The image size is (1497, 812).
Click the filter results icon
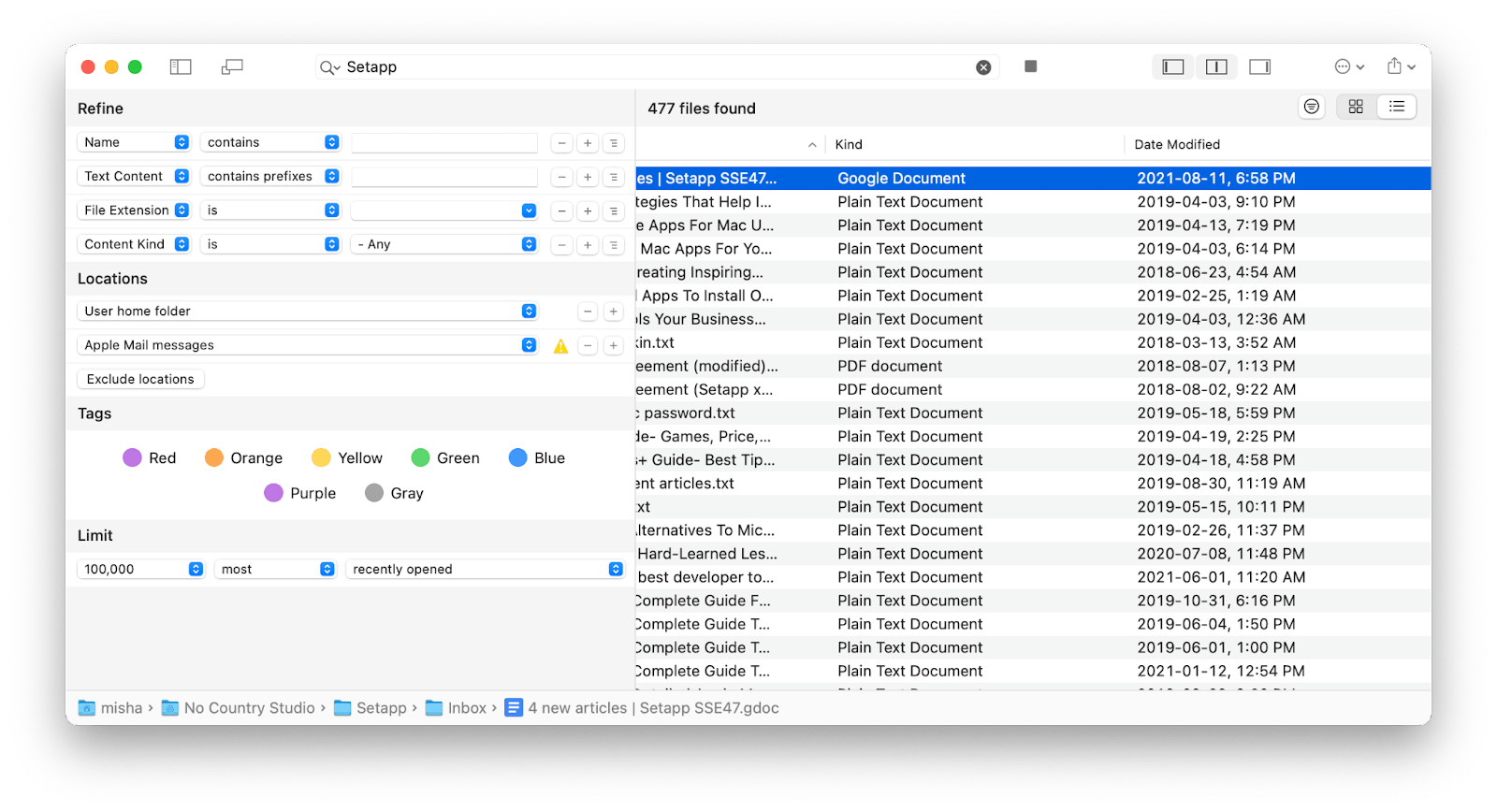click(1312, 107)
